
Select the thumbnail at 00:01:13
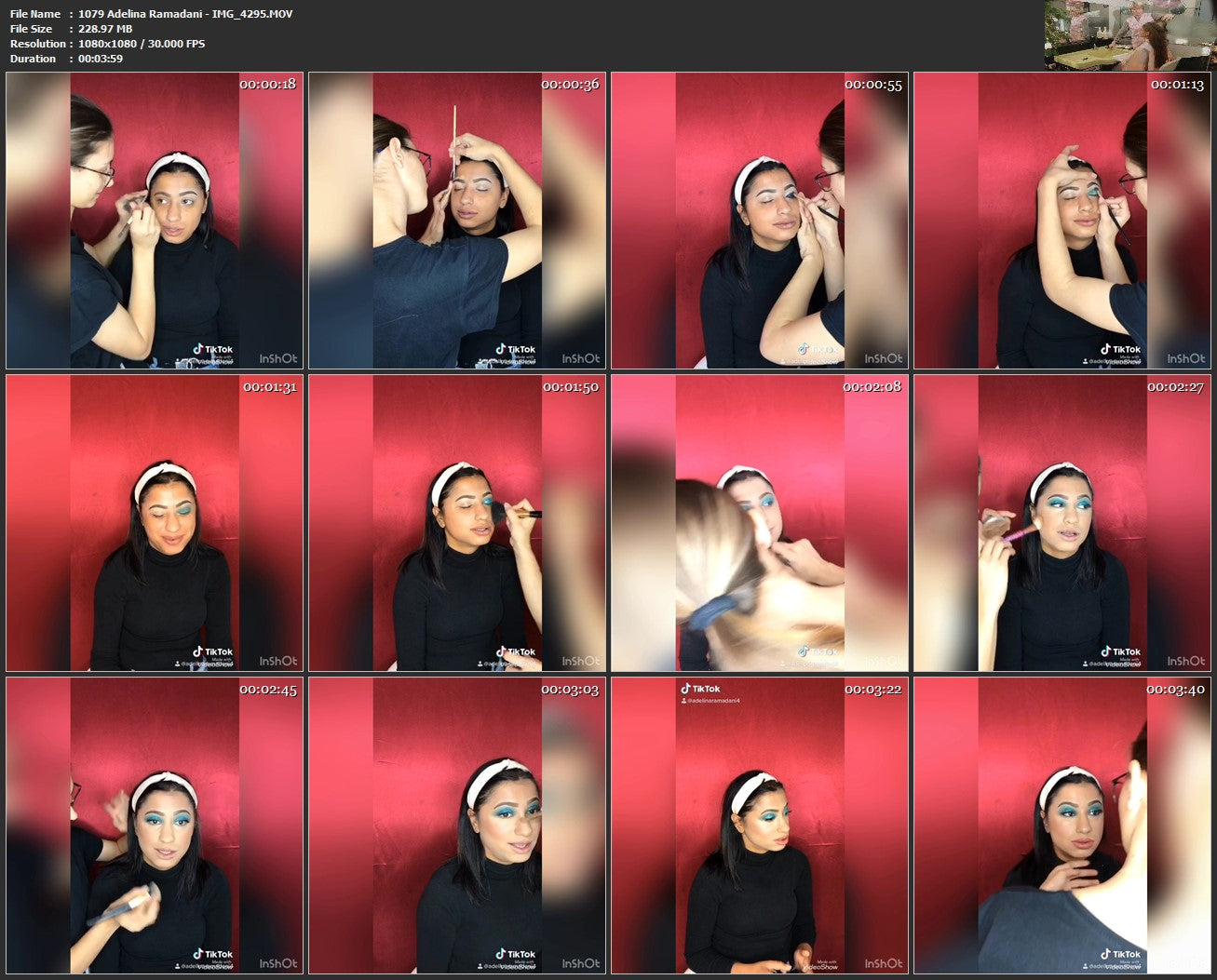click(1061, 221)
